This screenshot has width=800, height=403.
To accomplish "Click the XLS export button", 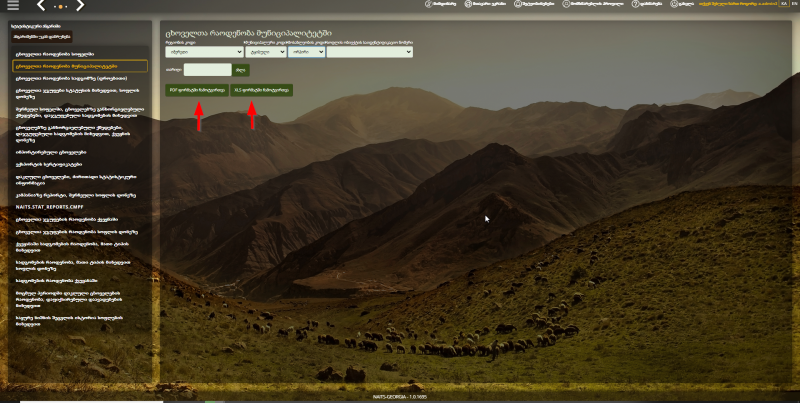I will (x=261, y=90).
